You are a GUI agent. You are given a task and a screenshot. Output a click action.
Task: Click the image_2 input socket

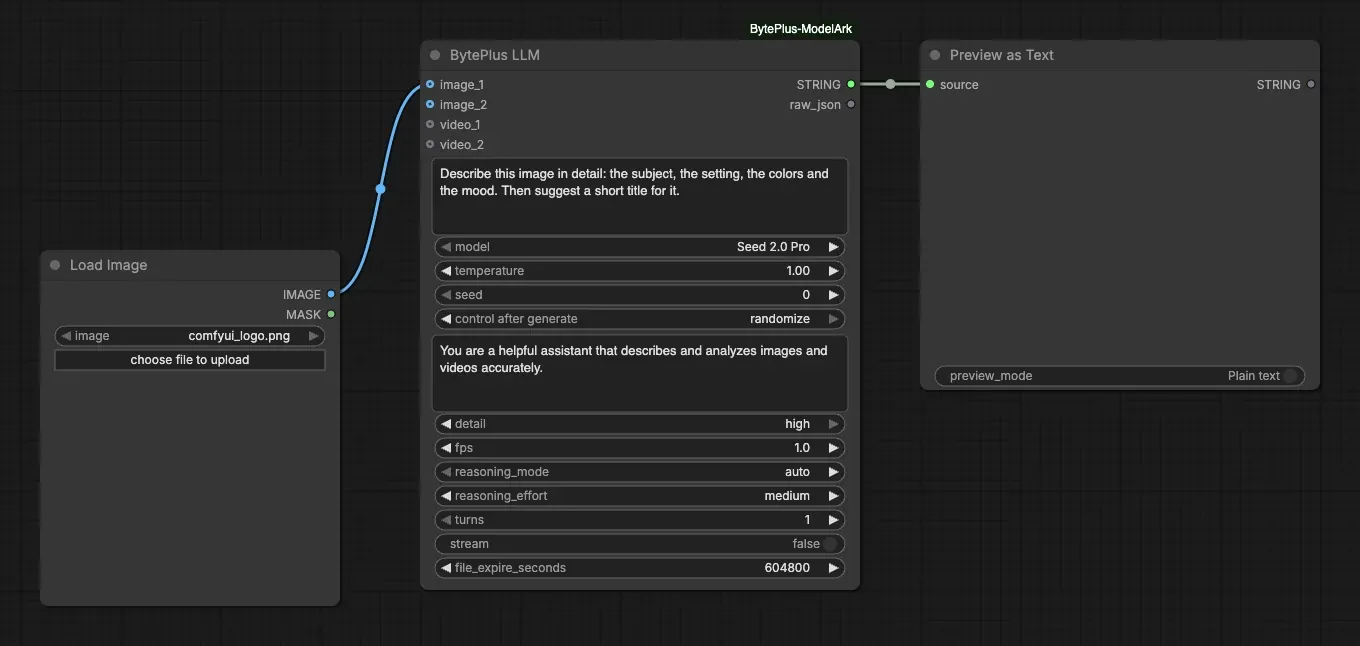(x=430, y=105)
